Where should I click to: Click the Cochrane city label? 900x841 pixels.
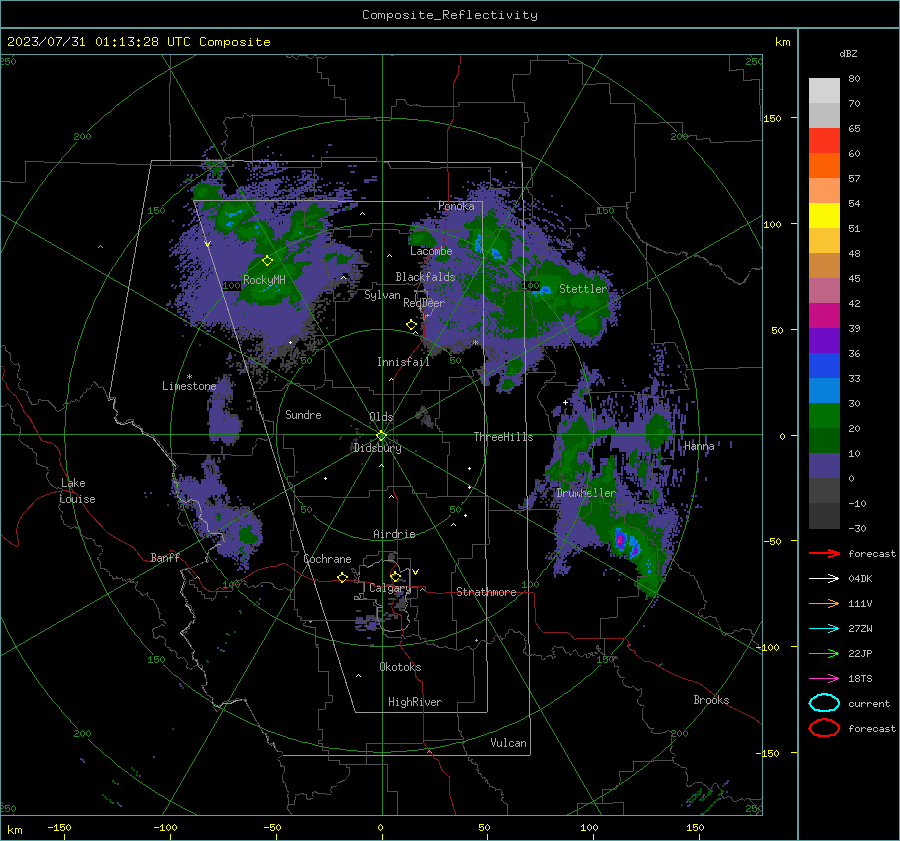coord(327,559)
